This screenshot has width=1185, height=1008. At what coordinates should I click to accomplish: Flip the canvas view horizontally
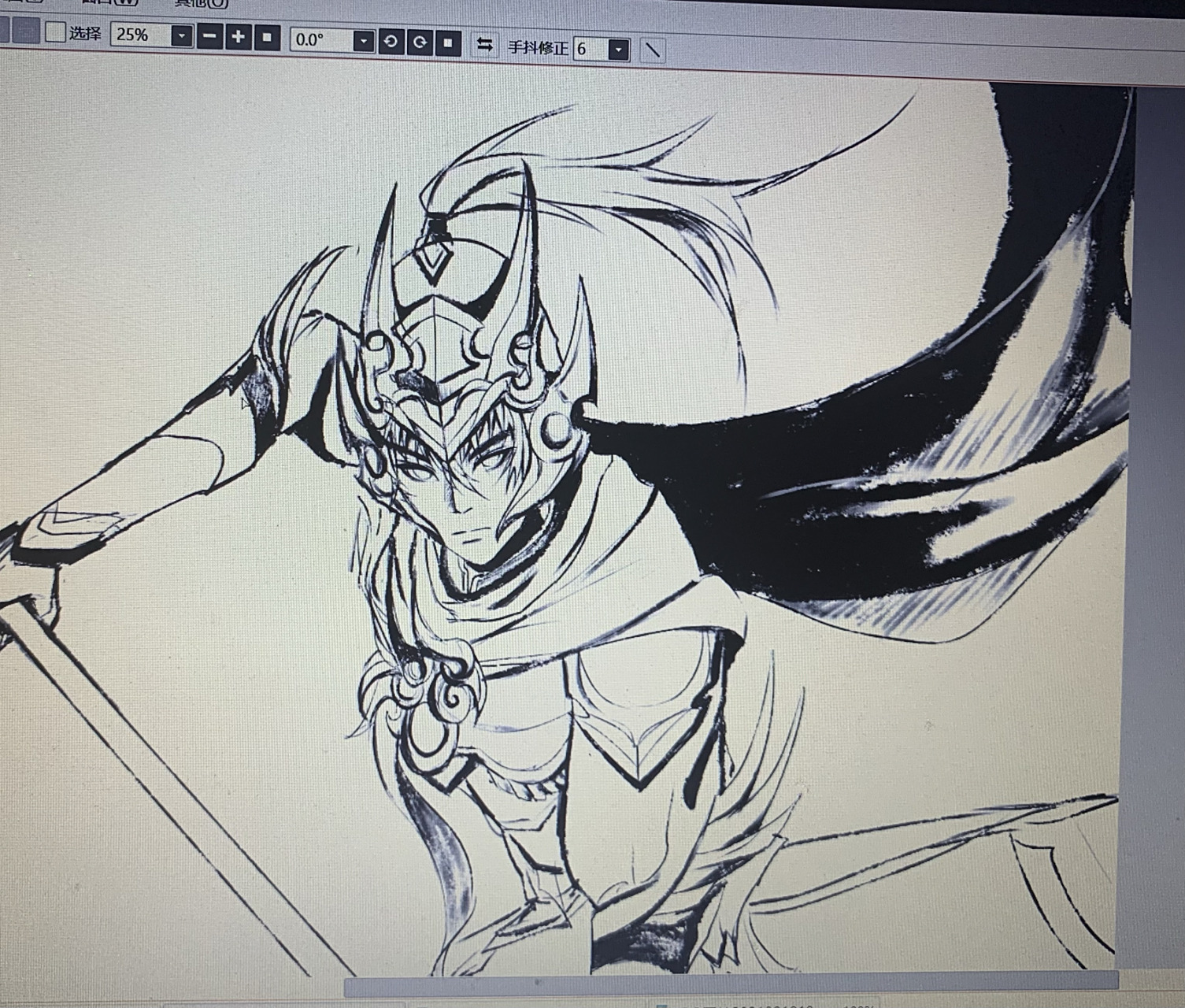click(485, 45)
